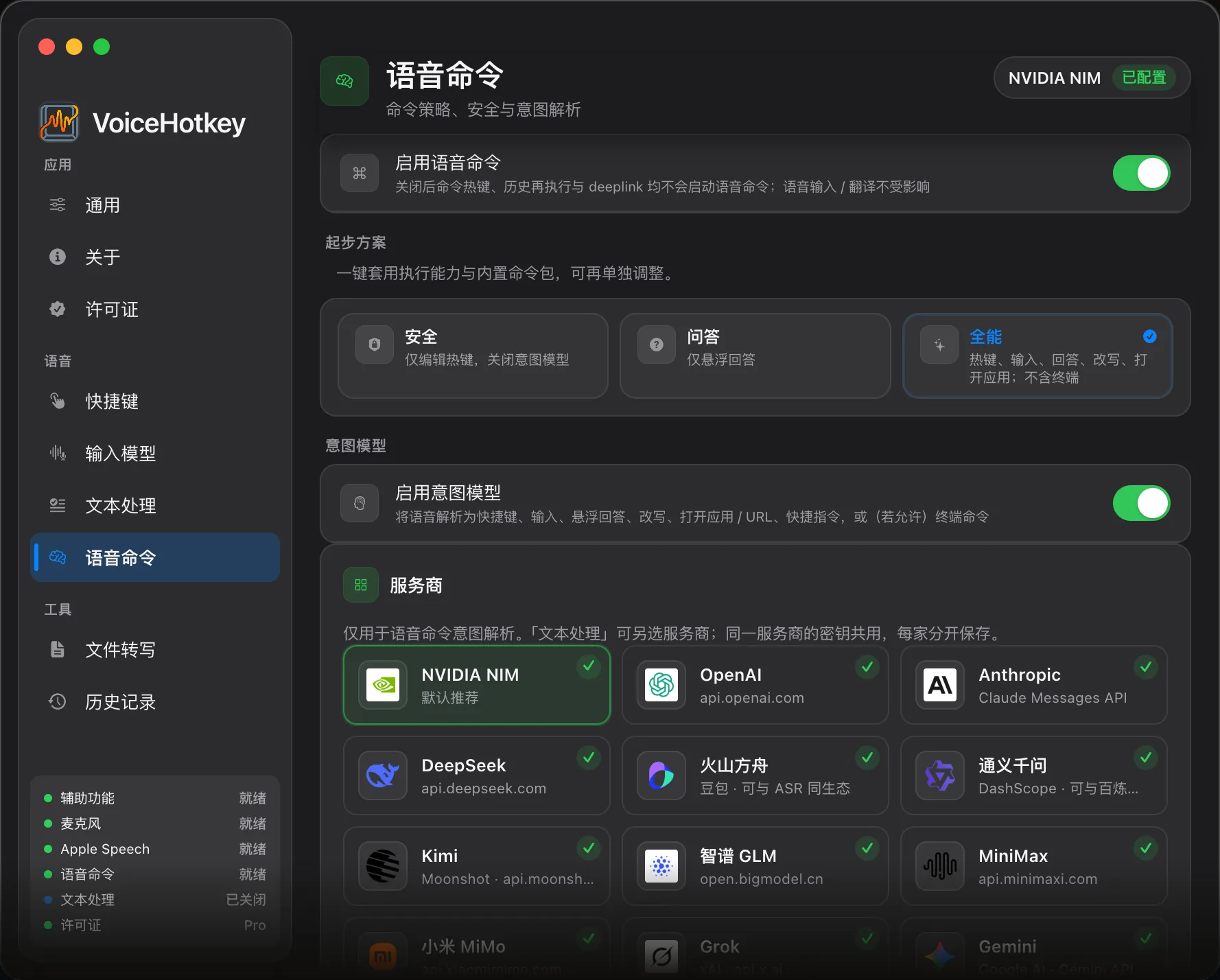Select the 通义千问 provider card
This screenshot has width=1220, height=980.
[1034, 775]
